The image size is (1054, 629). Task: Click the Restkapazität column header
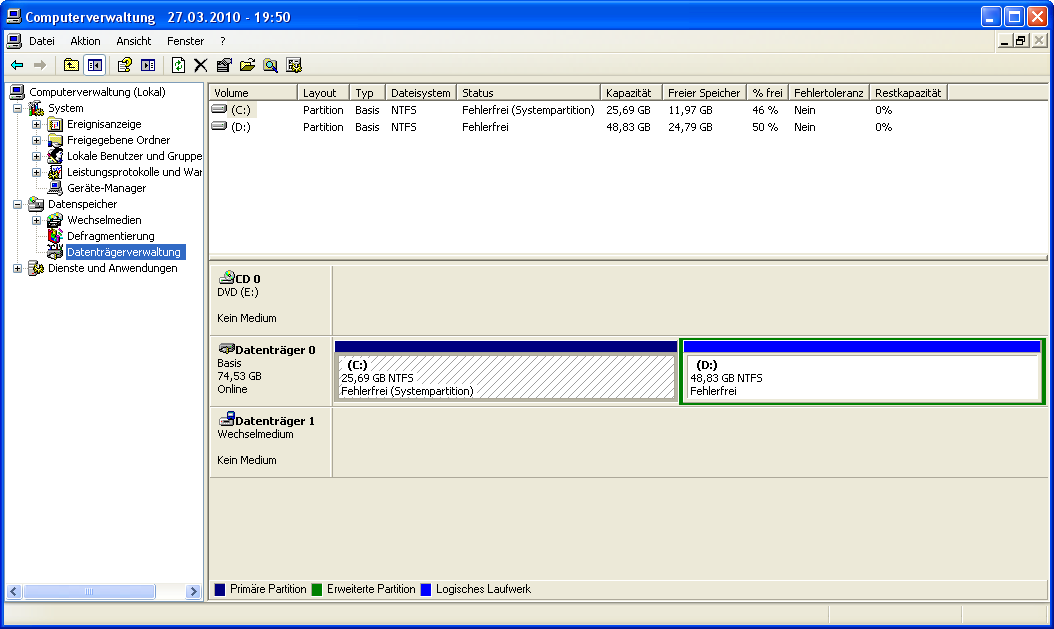point(907,93)
